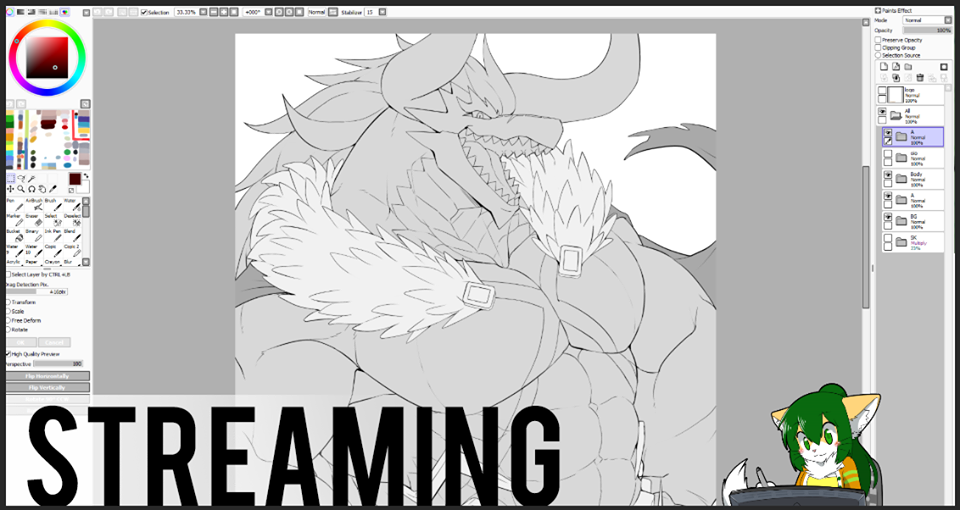Show the SK multiply folder layer
Viewport: 960px width, 510px height.
pyautogui.click(x=888, y=238)
